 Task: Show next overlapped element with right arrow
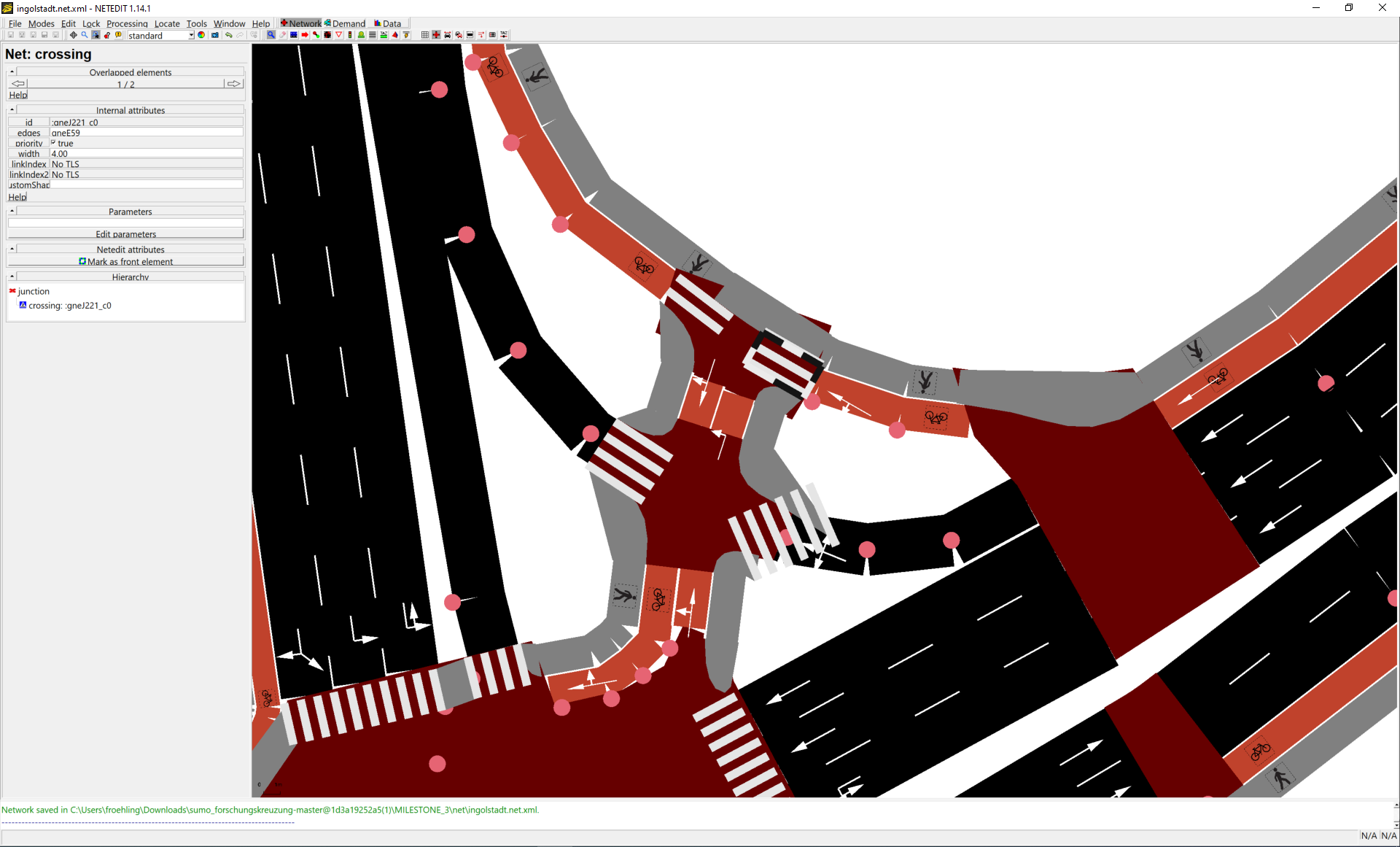tap(233, 83)
